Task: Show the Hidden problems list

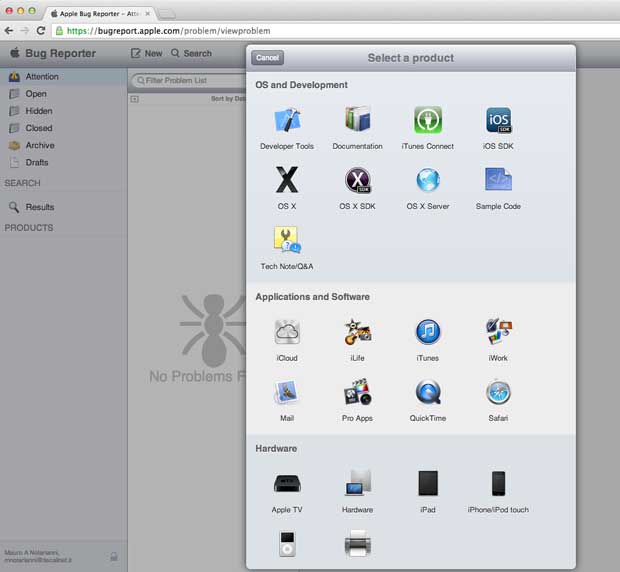Action: click(x=63, y=111)
